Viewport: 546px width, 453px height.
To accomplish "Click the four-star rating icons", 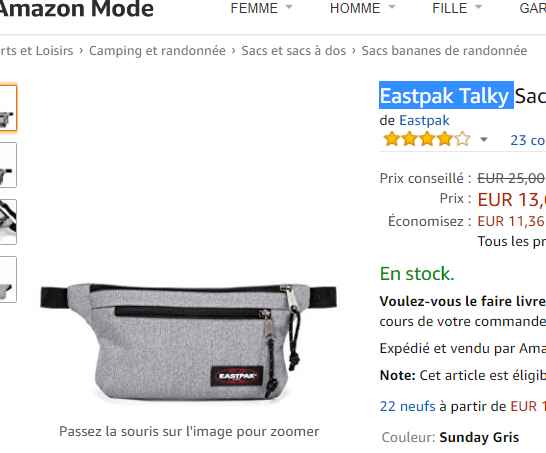I will pos(427,139).
